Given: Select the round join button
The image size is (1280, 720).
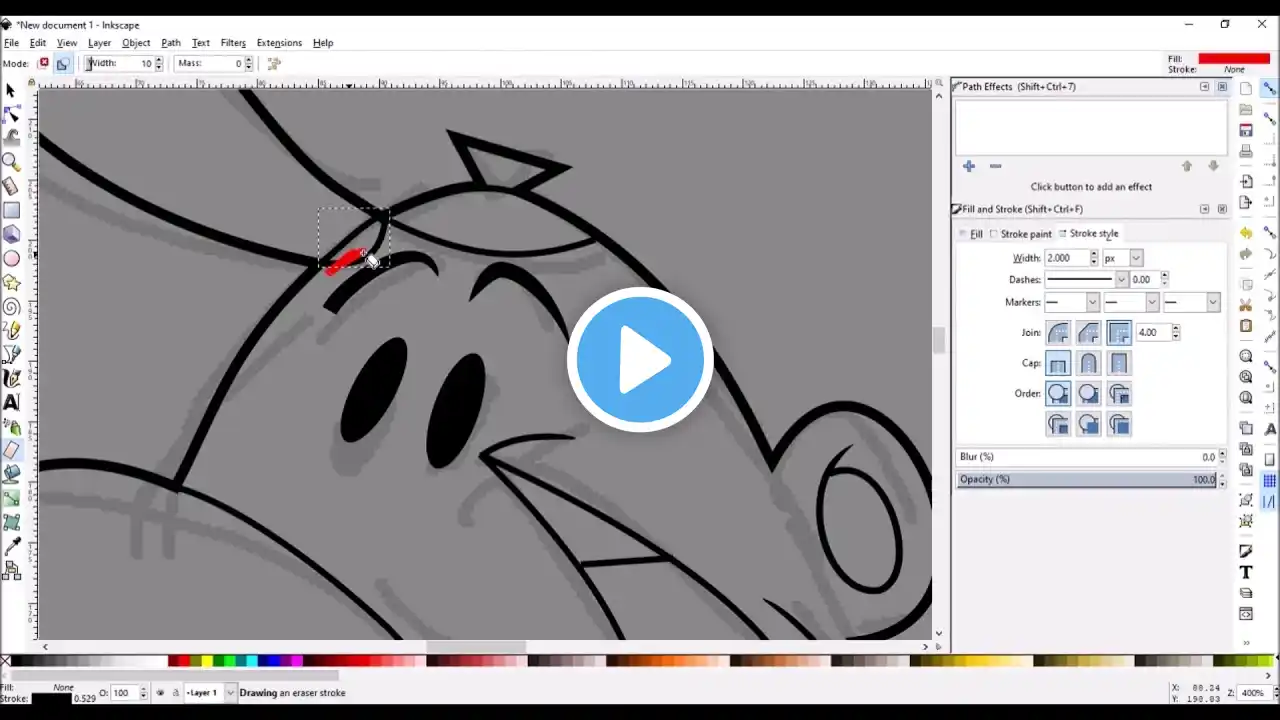Looking at the screenshot, I should [x=1058, y=332].
